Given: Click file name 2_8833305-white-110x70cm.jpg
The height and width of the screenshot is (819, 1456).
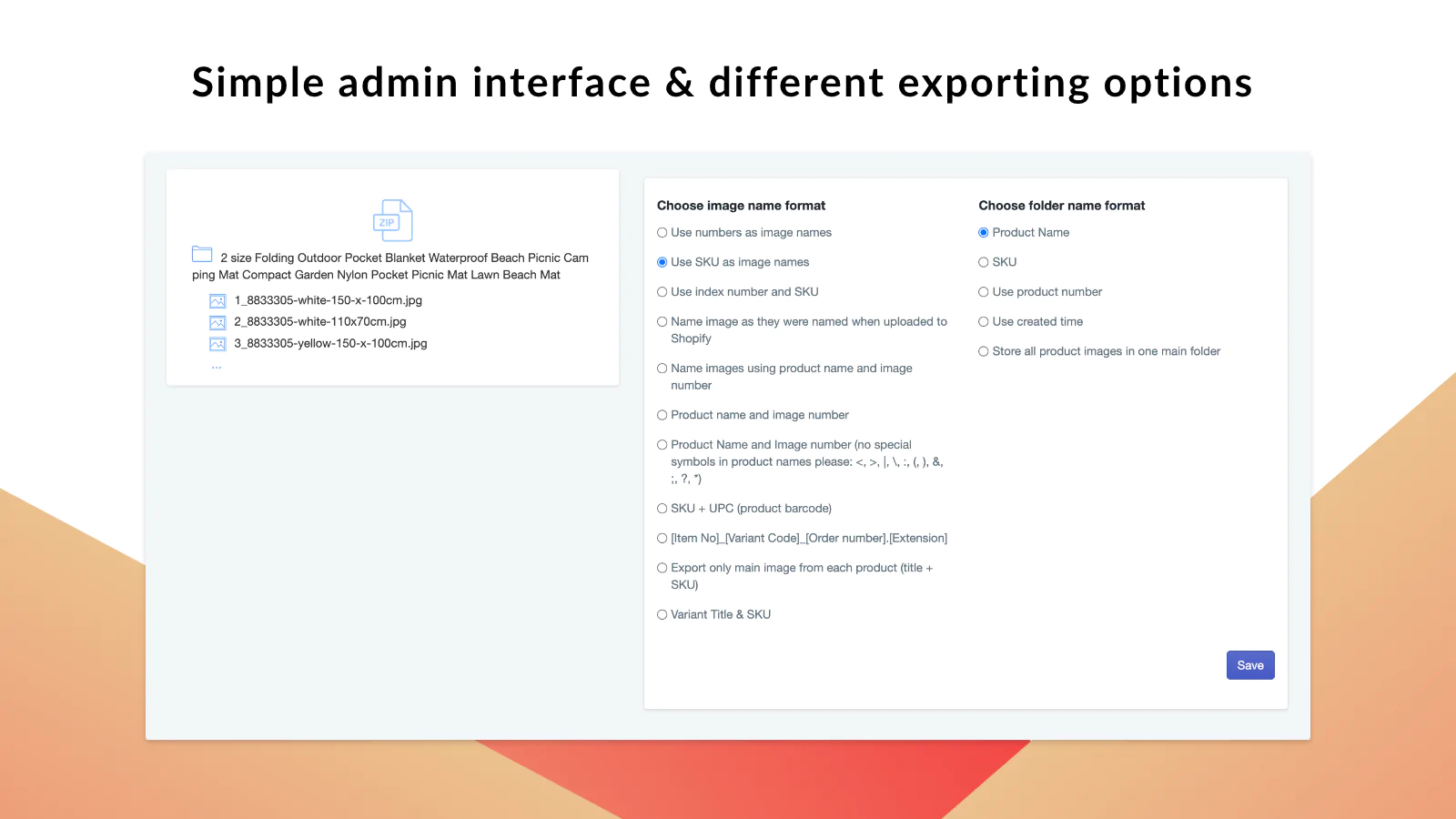Looking at the screenshot, I should click(x=320, y=321).
